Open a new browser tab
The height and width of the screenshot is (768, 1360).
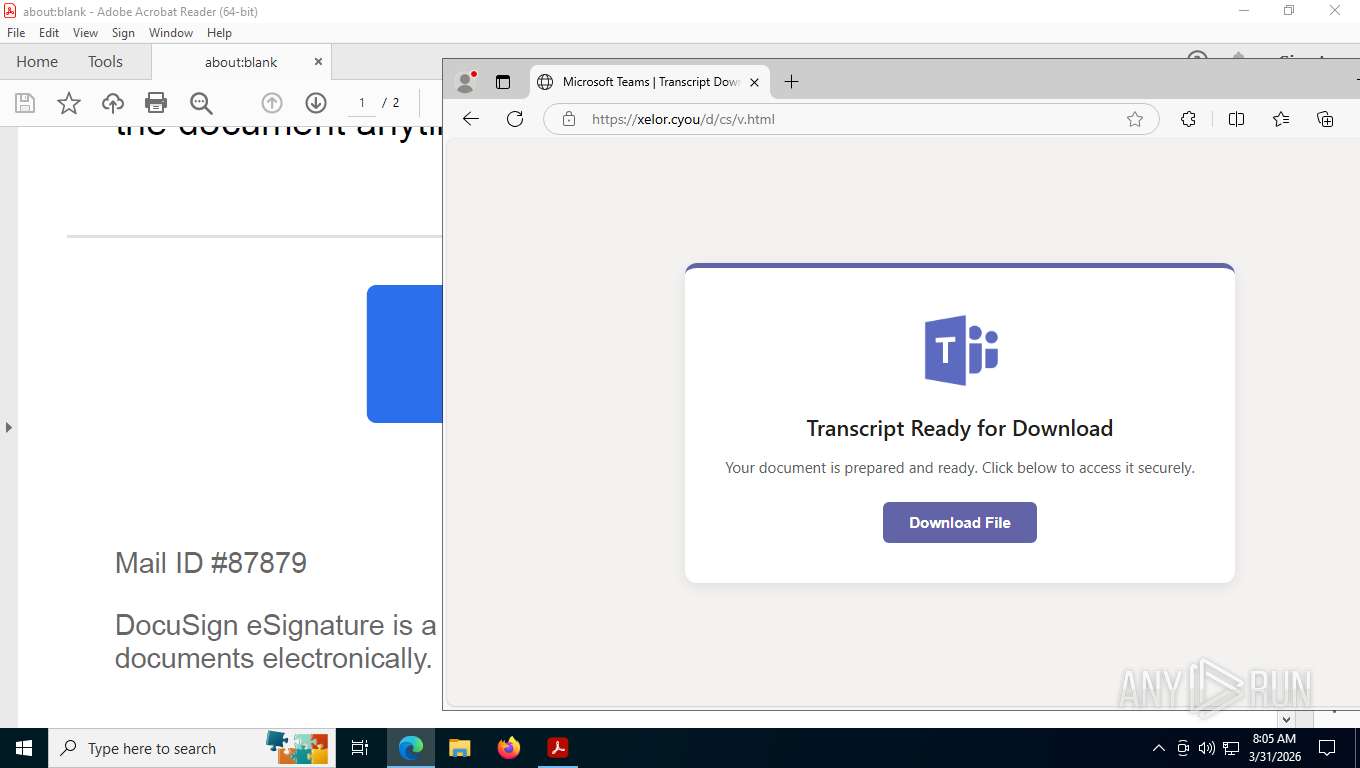coord(791,82)
